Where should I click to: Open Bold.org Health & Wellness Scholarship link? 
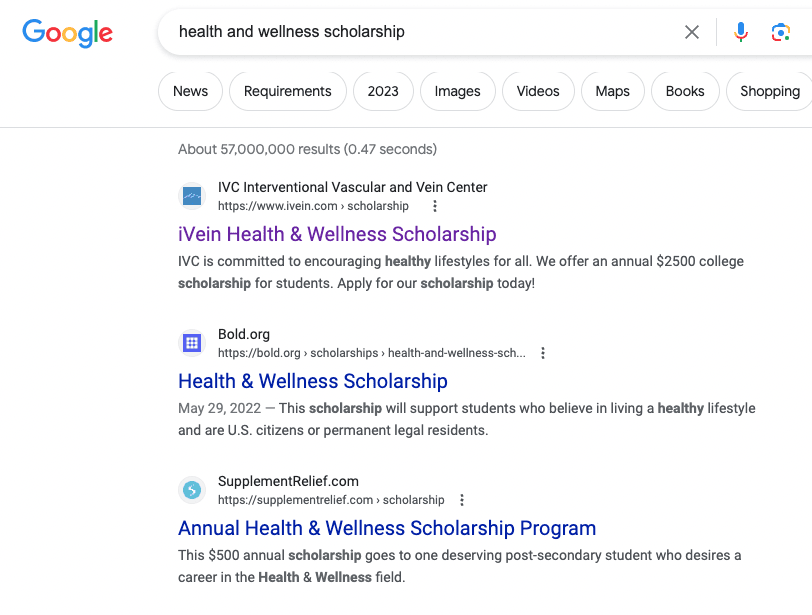(313, 381)
